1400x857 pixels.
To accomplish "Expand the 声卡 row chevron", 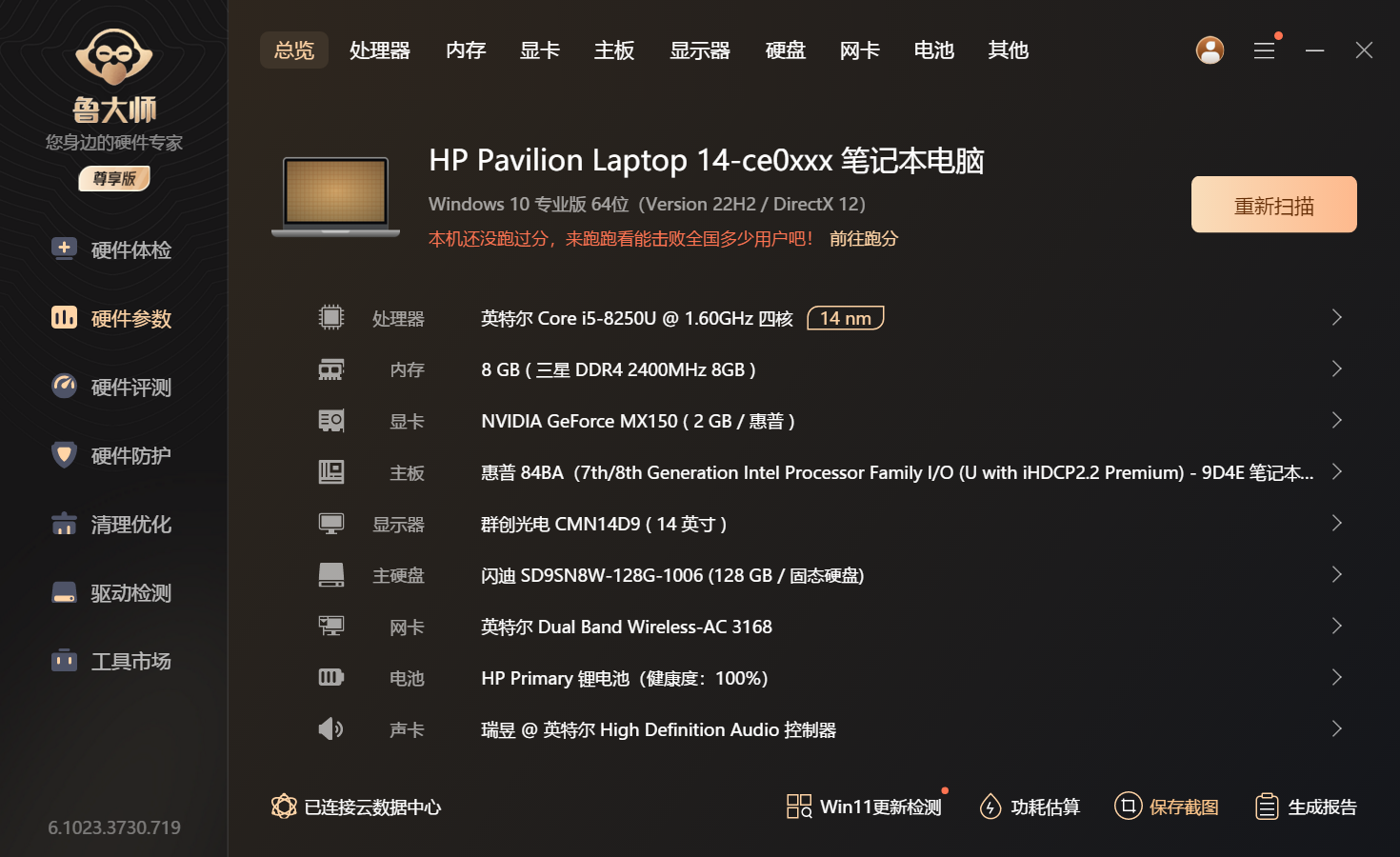I will 1337,728.
